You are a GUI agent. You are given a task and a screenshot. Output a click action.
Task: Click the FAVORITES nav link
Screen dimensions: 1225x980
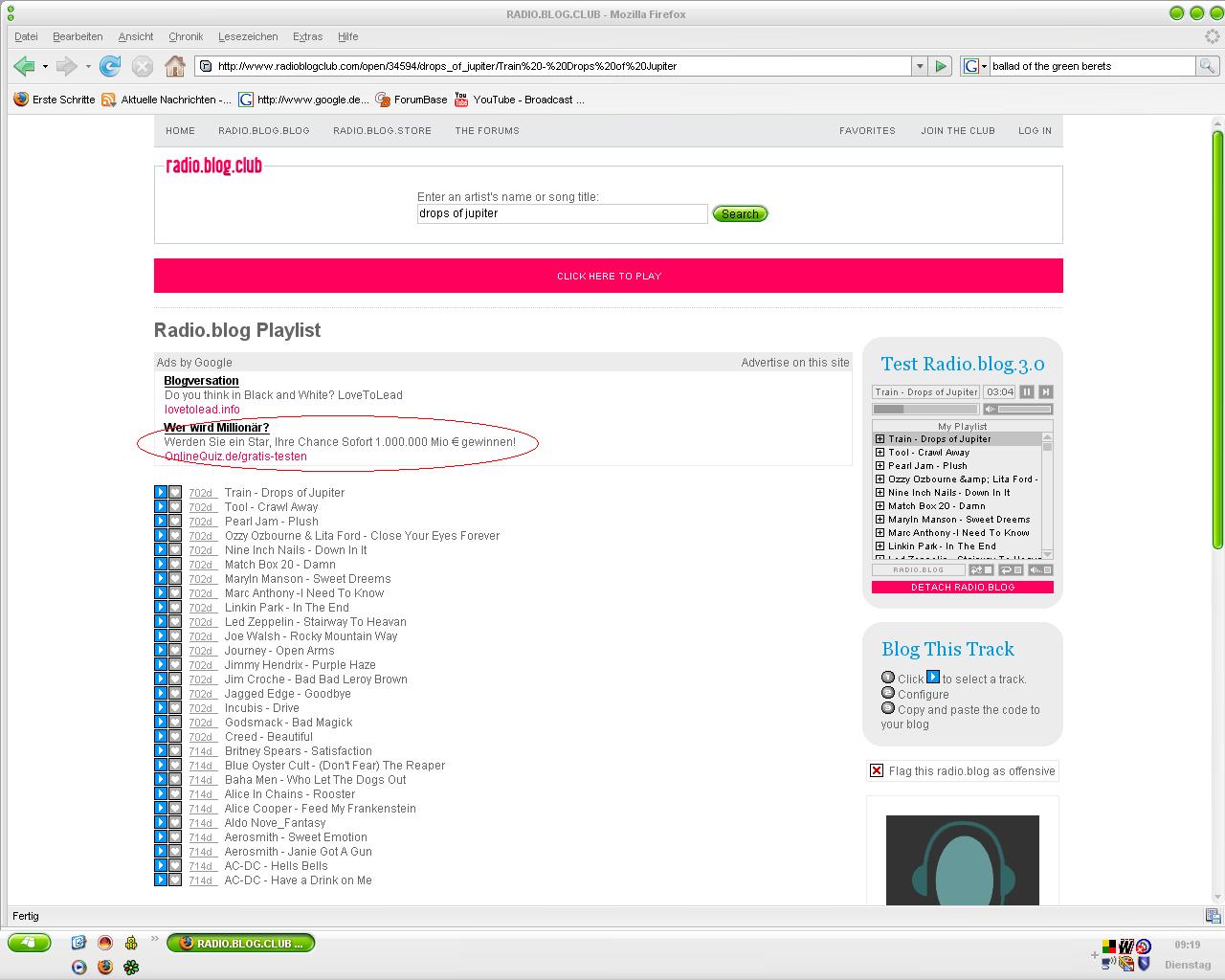point(867,131)
